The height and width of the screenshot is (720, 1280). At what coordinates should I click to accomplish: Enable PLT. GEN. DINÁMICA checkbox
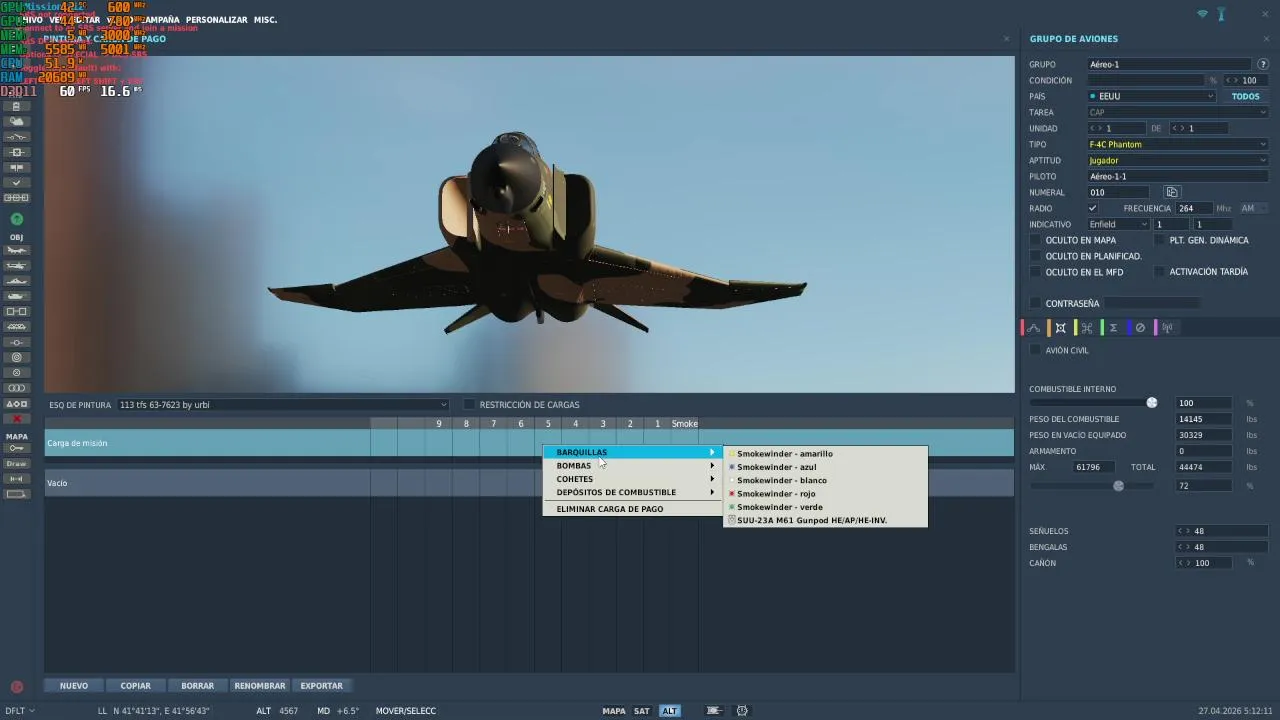pos(1160,240)
